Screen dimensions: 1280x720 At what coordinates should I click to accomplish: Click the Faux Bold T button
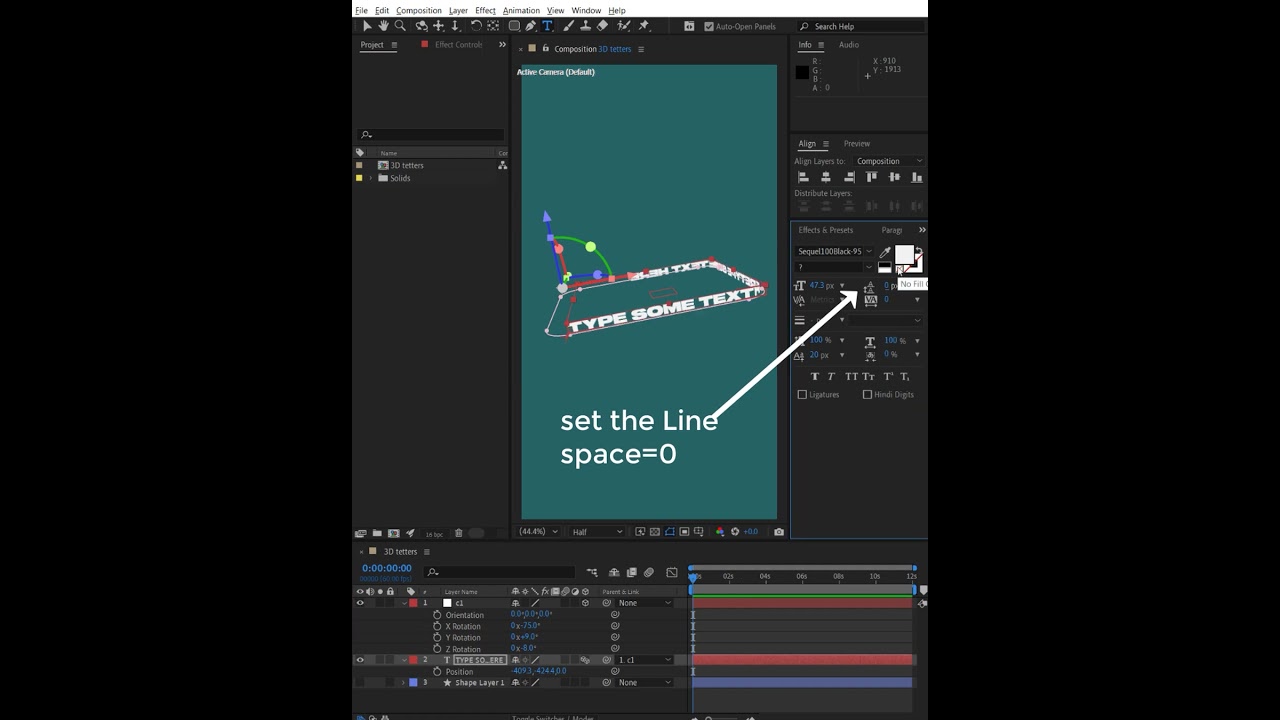[x=815, y=376]
